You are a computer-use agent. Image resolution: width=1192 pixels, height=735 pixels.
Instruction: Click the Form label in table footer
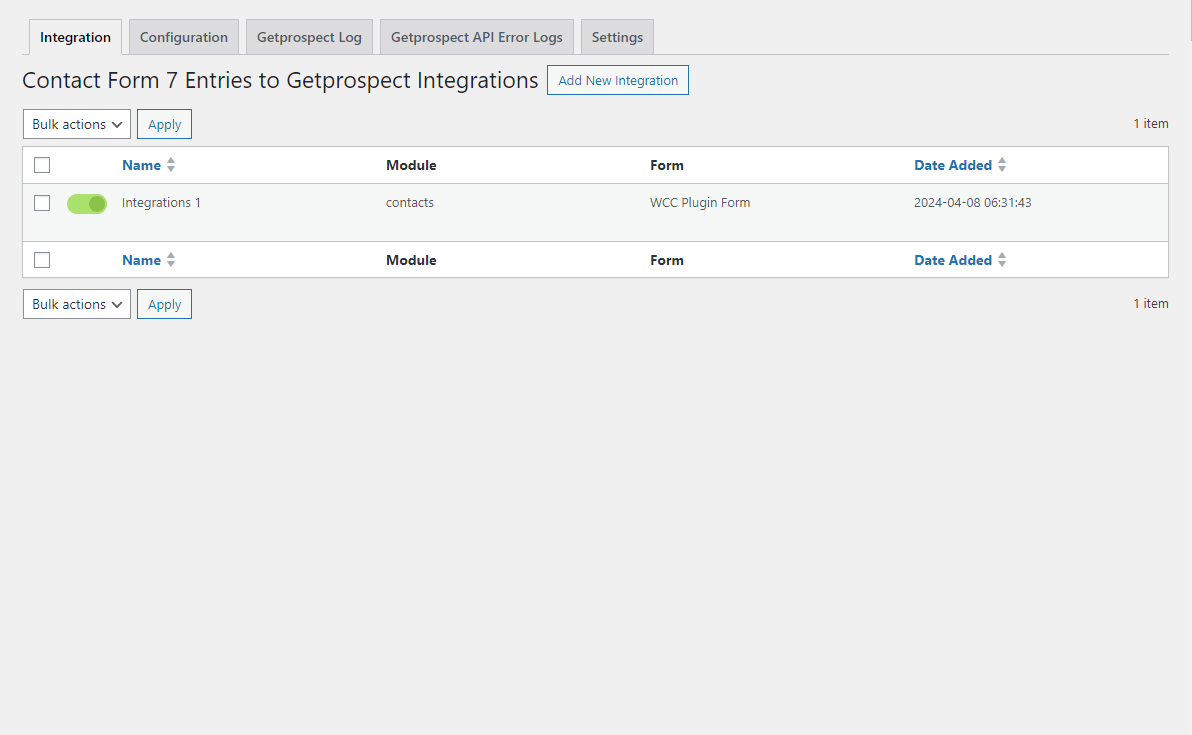(x=667, y=260)
